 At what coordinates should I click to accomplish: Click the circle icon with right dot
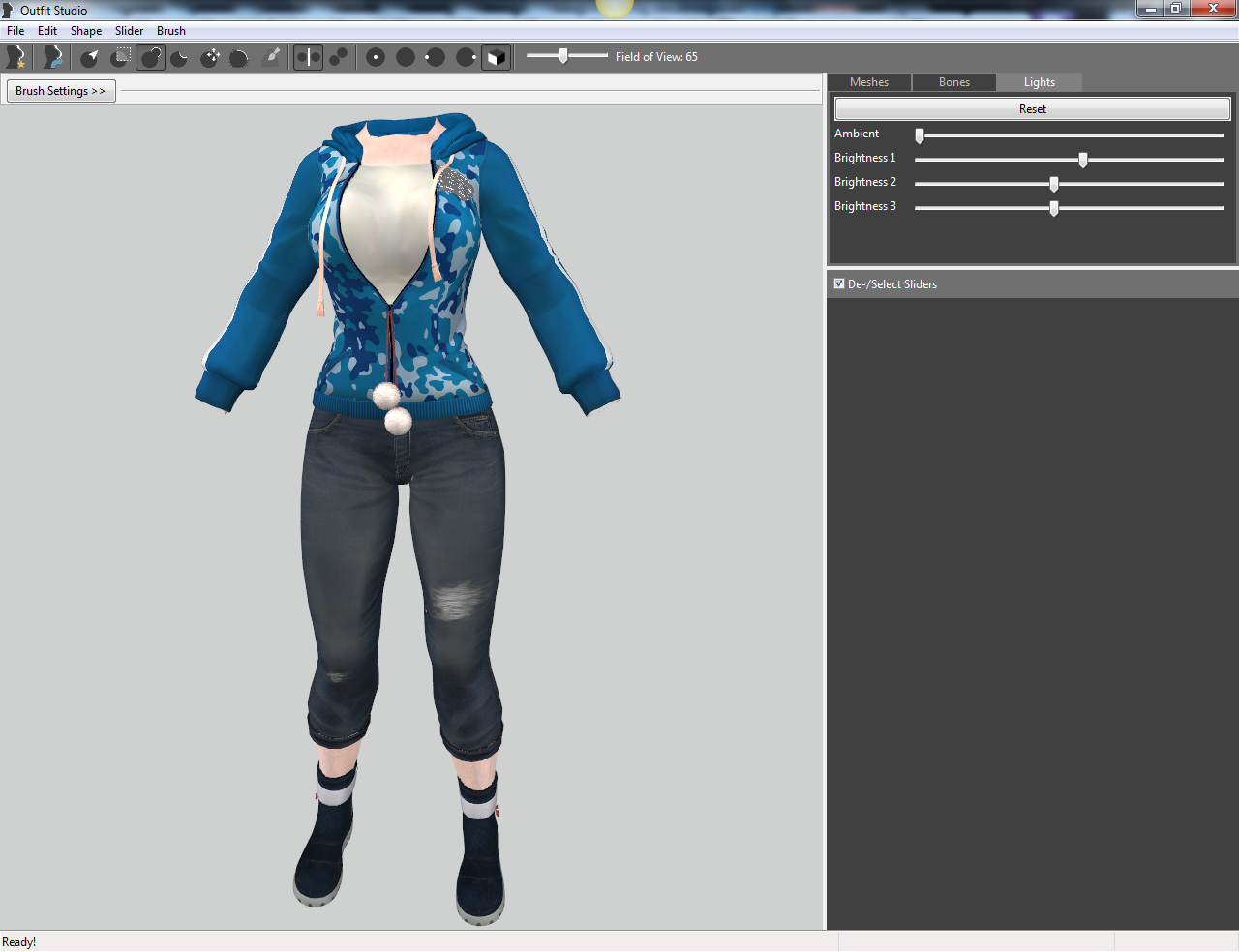click(x=466, y=57)
